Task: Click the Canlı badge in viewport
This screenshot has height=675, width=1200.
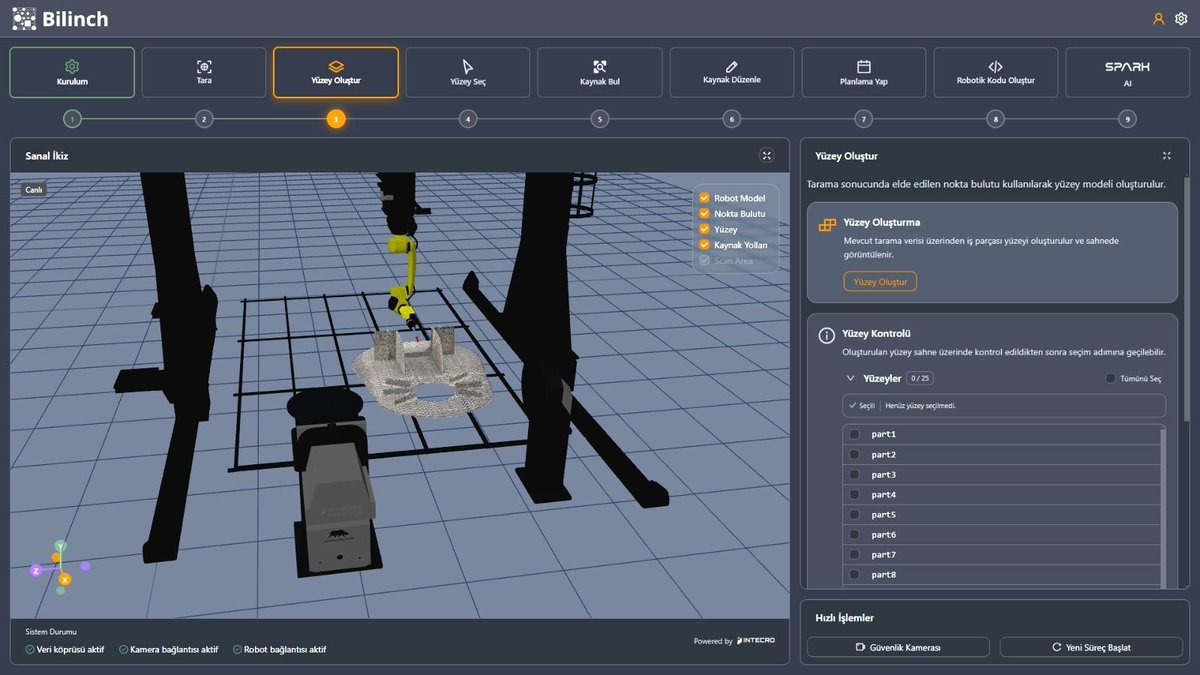Action: [x=34, y=189]
